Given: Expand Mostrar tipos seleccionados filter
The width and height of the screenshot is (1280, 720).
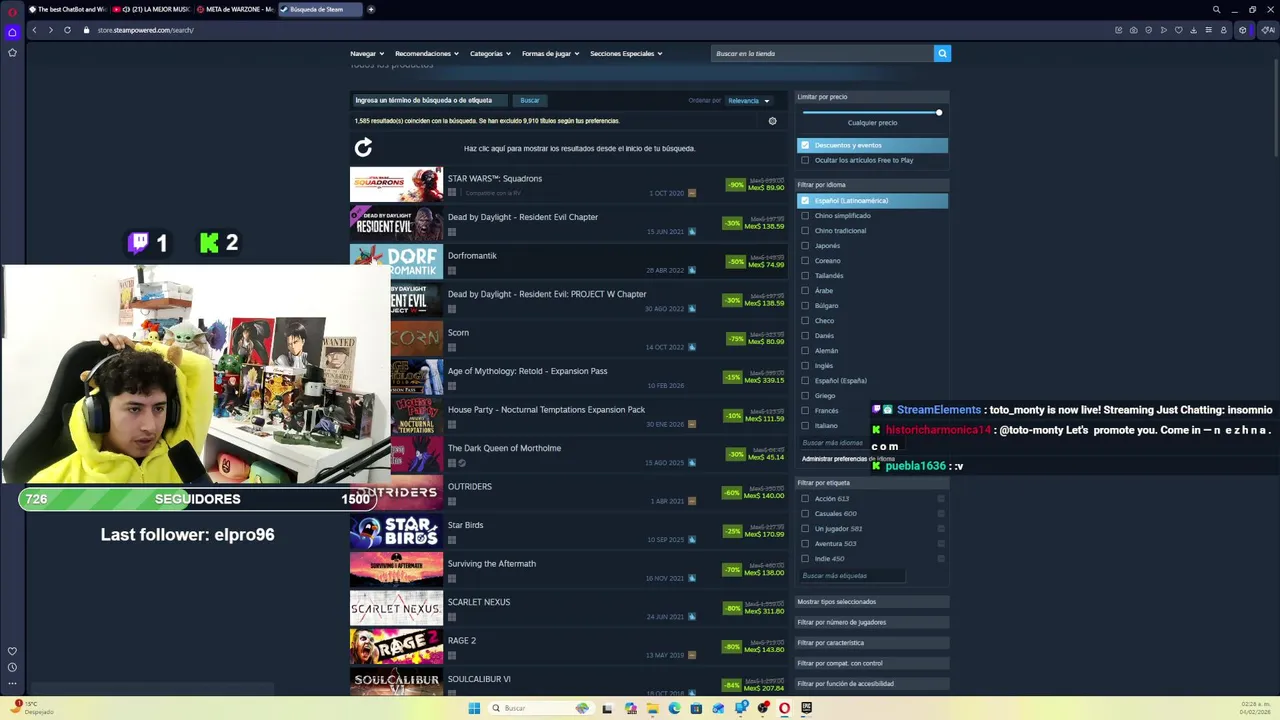Looking at the screenshot, I should click(871, 601).
